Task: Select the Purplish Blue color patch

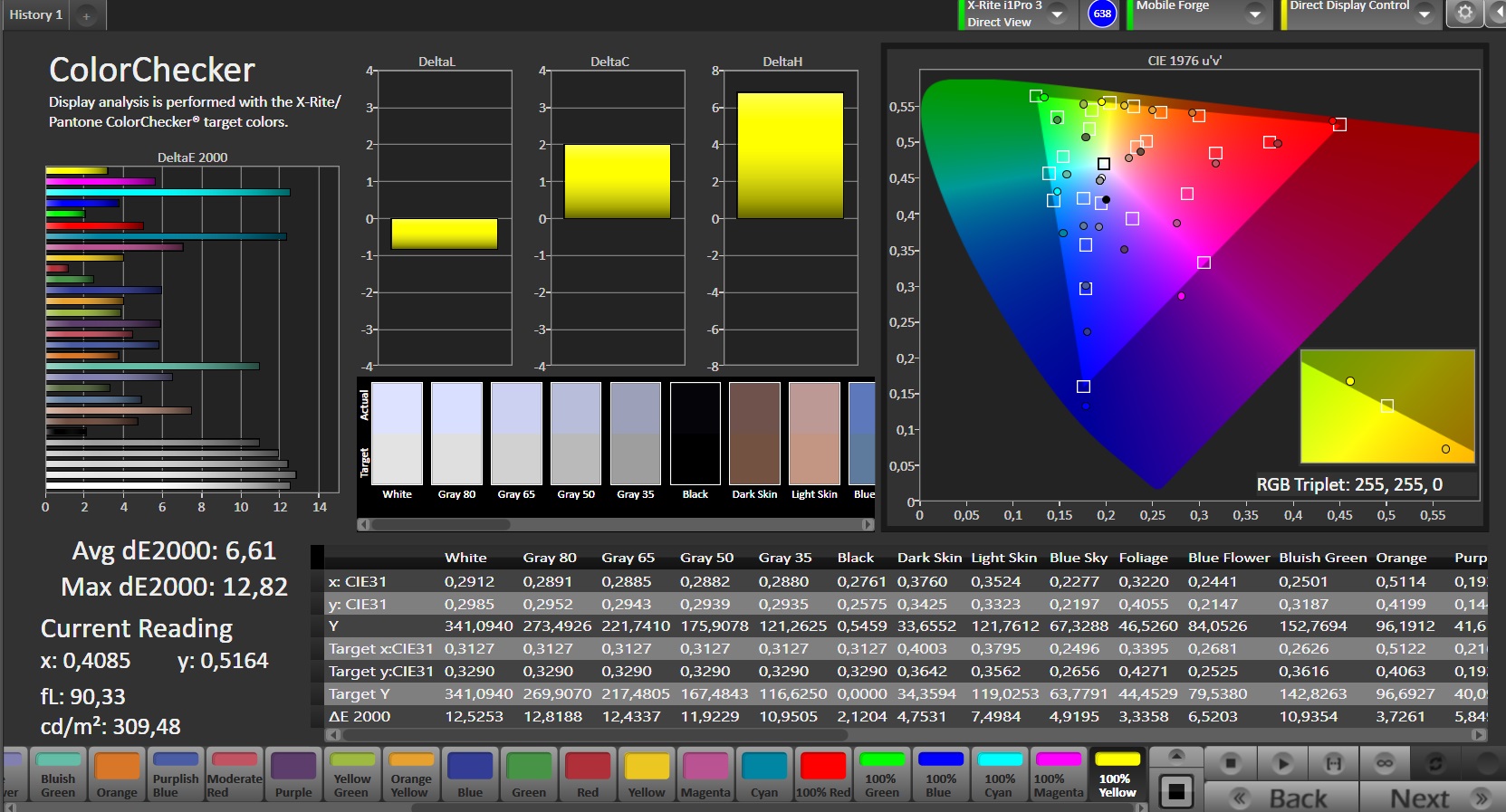Action: click(x=176, y=775)
